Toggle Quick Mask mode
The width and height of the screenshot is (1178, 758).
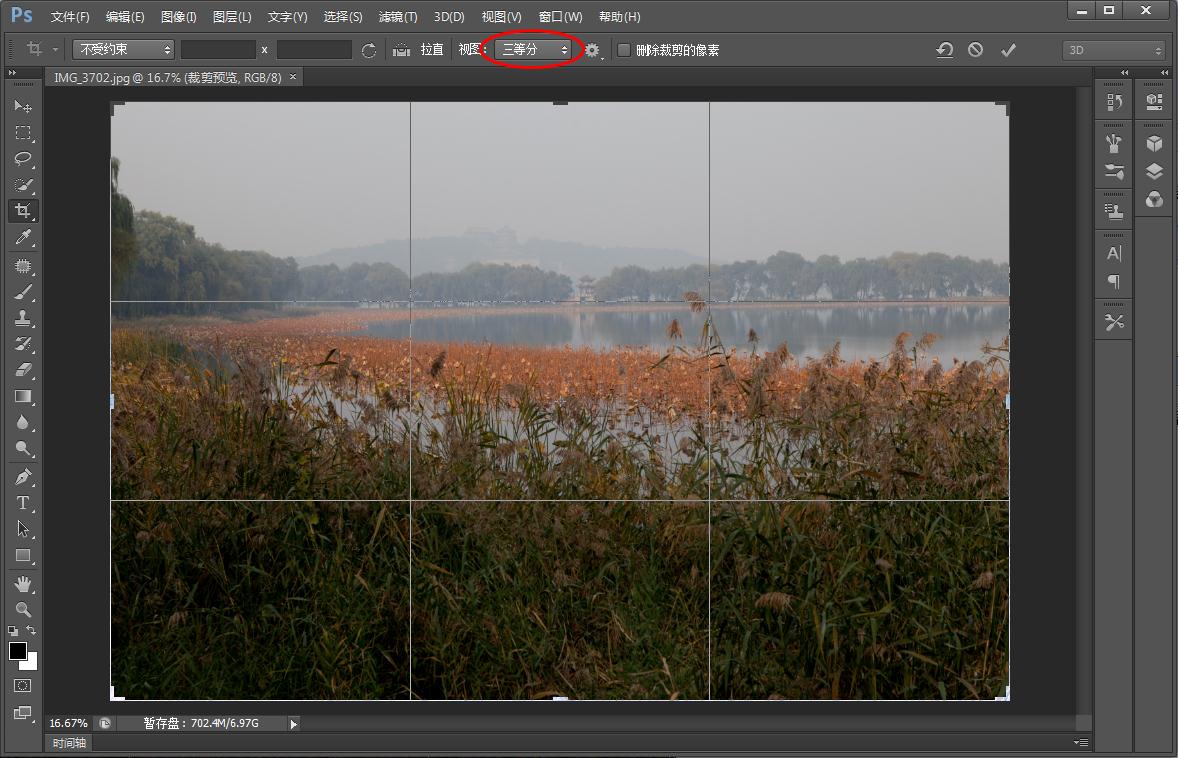pos(23,686)
